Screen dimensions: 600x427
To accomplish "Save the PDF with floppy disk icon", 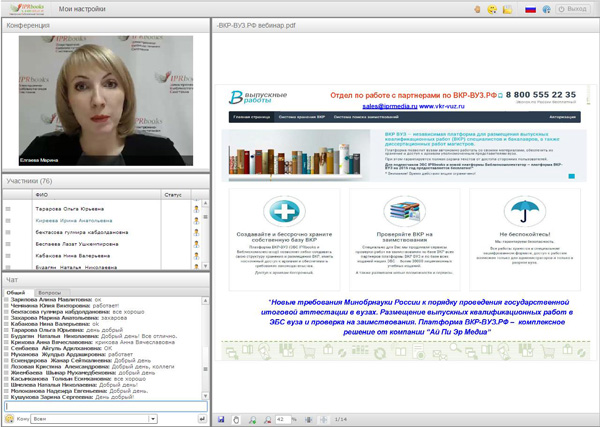I will 221,419.
